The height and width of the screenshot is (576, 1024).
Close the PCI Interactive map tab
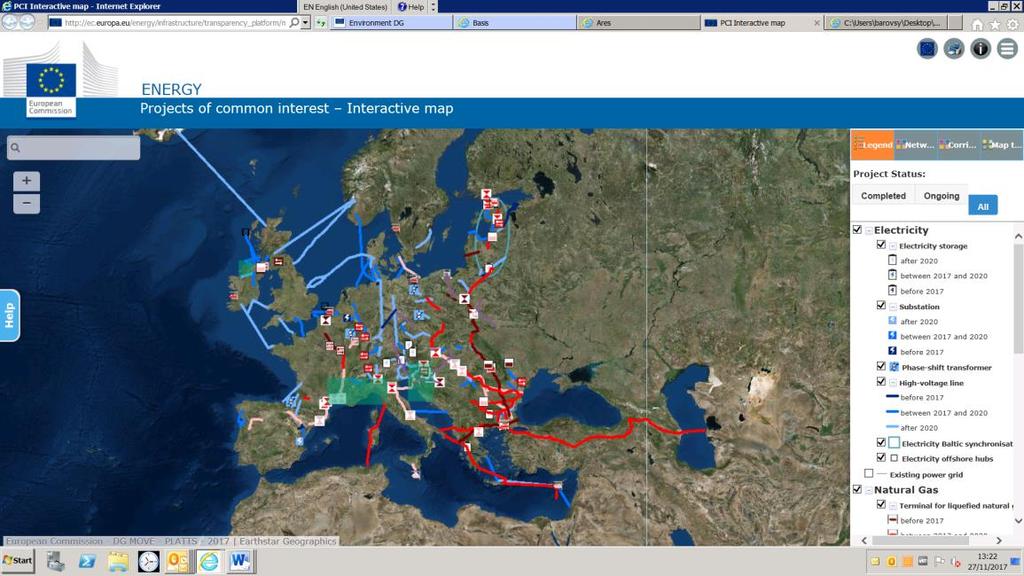tap(816, 23)
